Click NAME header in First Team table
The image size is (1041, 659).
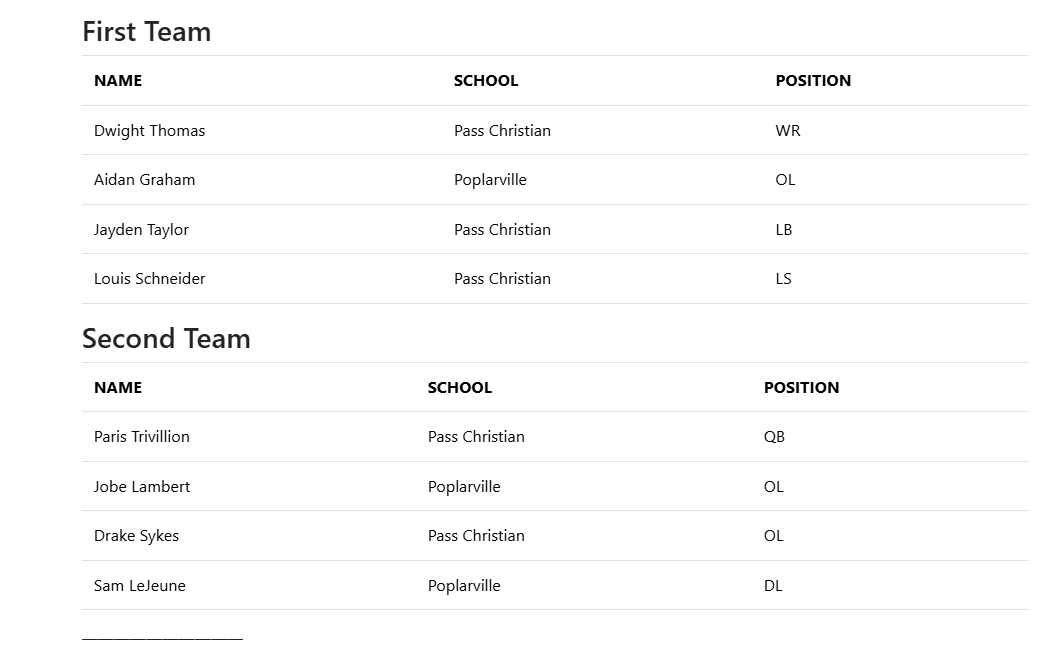pos(118,81)
